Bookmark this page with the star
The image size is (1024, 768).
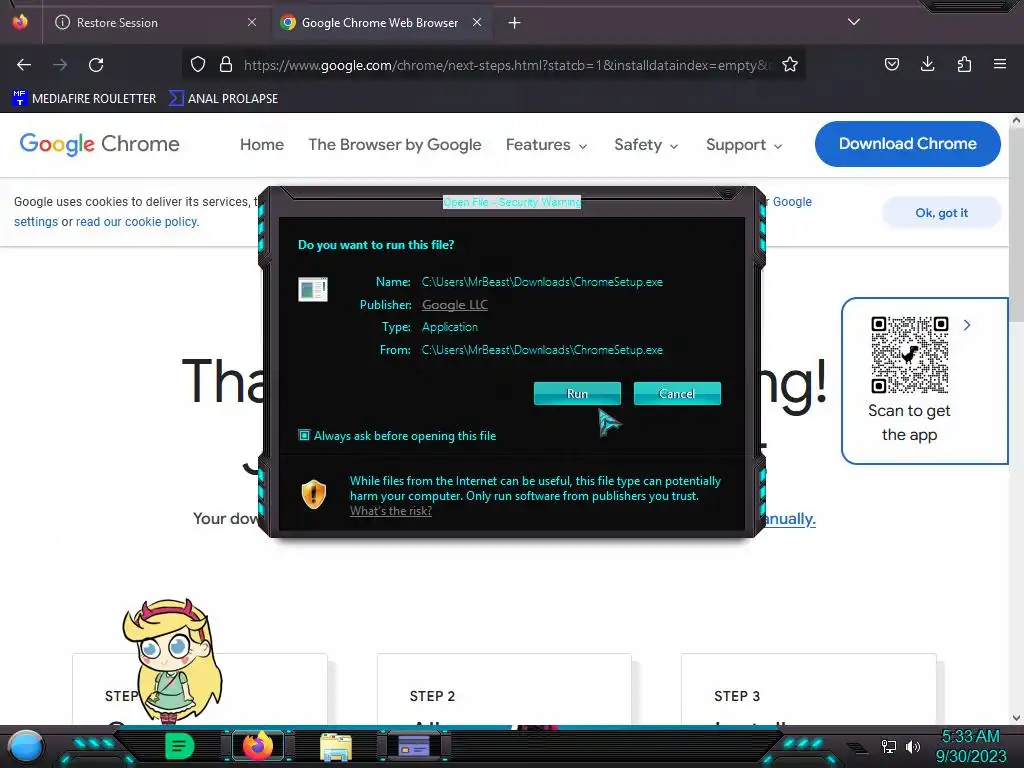(790, 65)
